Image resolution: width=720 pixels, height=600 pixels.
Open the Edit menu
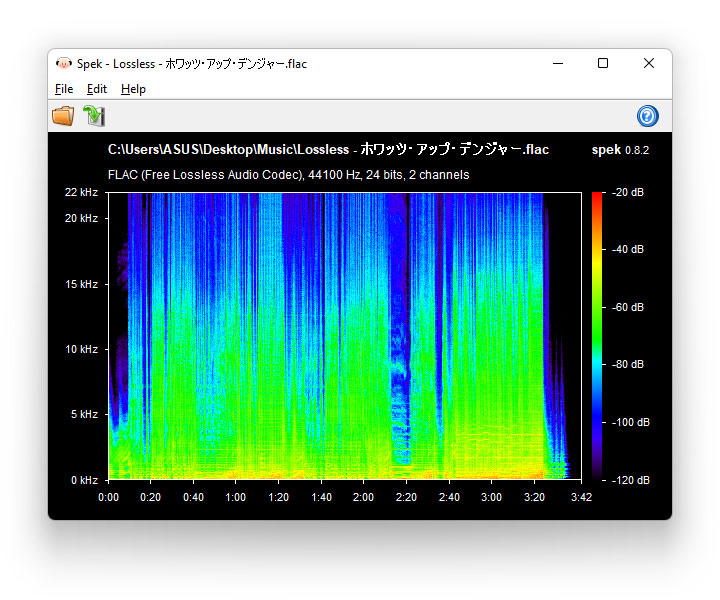[x=96, y=89]
